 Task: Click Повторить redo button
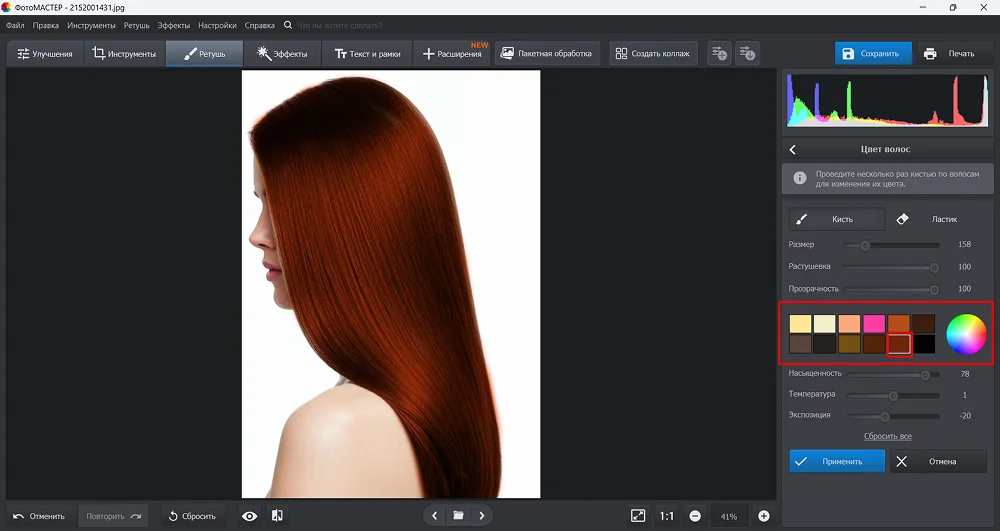pos(113,516)
